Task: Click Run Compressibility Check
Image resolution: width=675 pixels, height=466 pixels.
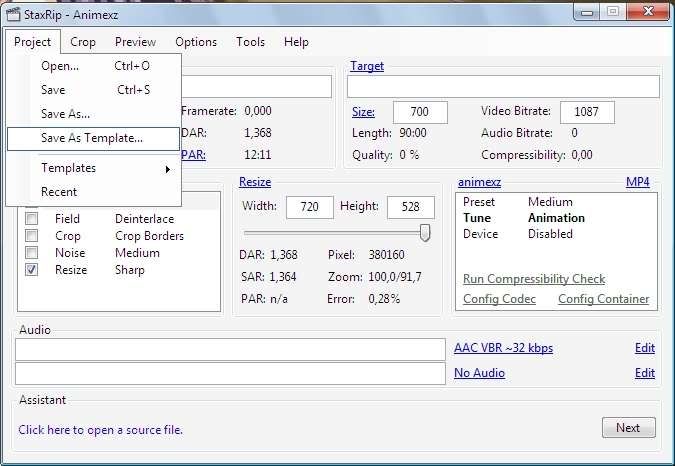Action: [x=534, y=279]
